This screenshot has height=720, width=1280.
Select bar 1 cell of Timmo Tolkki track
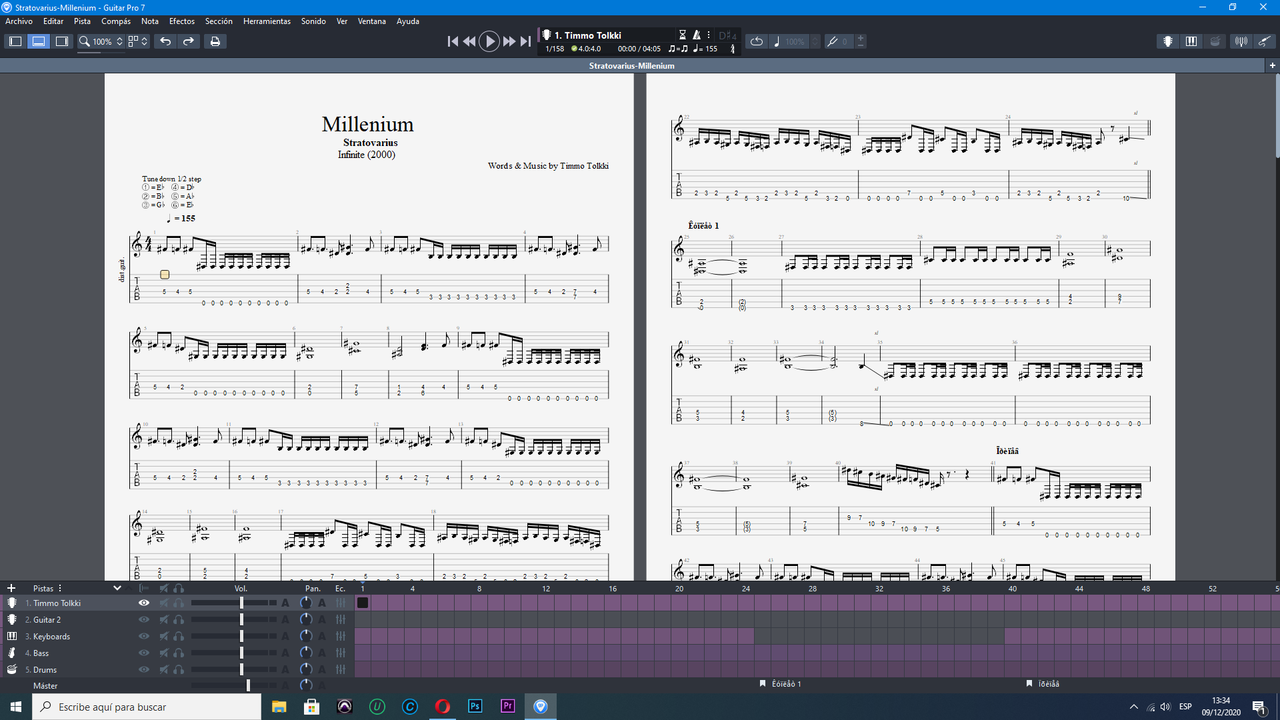[363, 603]
